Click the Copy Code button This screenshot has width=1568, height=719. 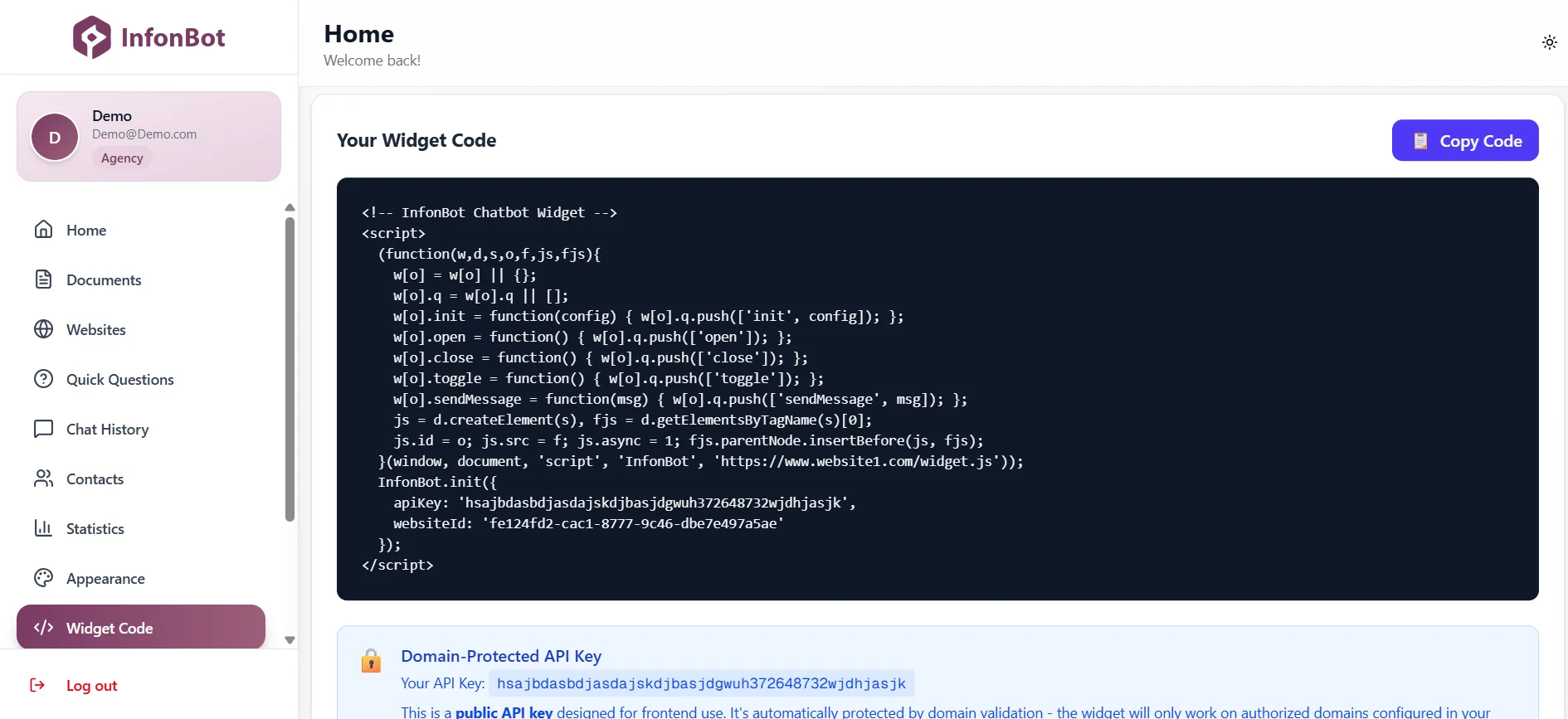[x=1465, y=140]
